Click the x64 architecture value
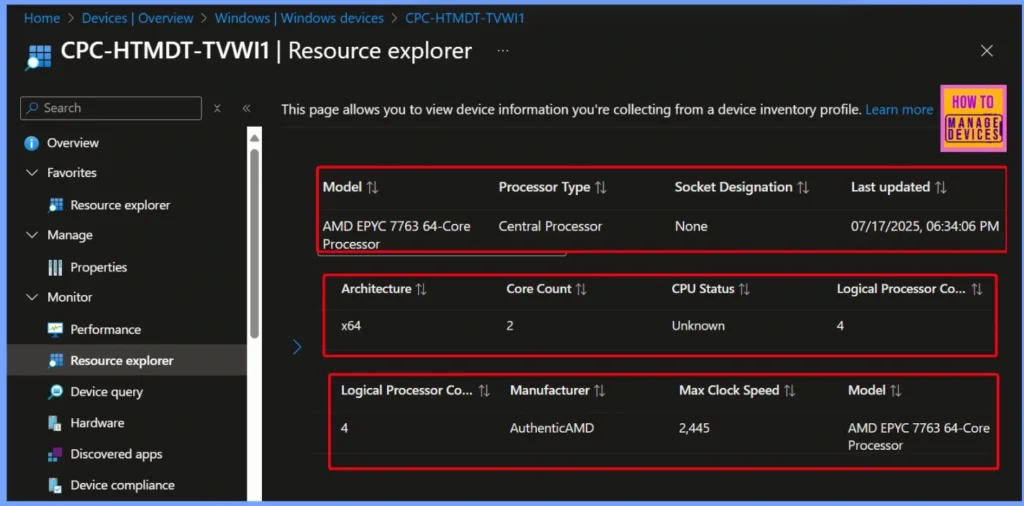Screen dimensions: 1024x506 point(351,326)
